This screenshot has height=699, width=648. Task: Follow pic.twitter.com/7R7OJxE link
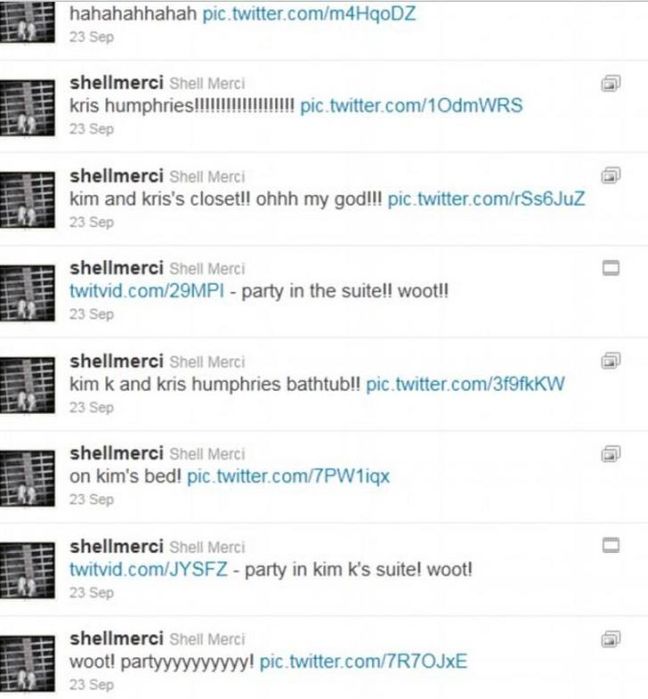click(x=363, y=661)
